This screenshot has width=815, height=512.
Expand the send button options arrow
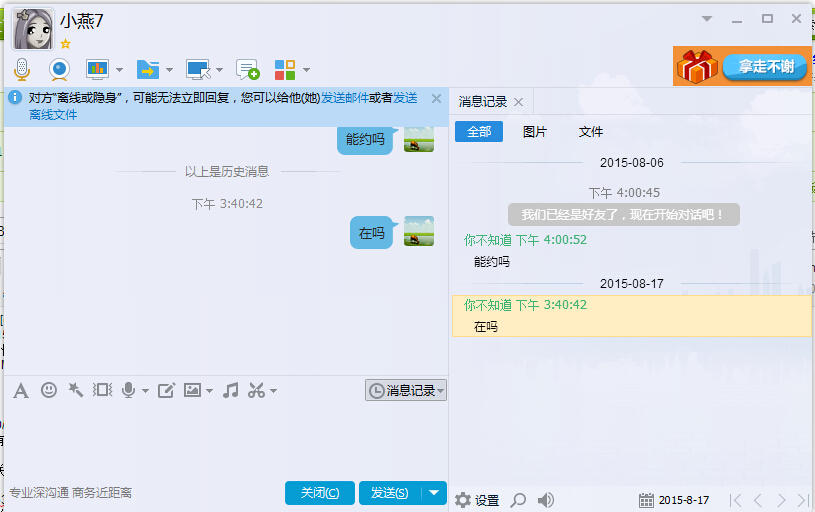click(x=434, y=492)
